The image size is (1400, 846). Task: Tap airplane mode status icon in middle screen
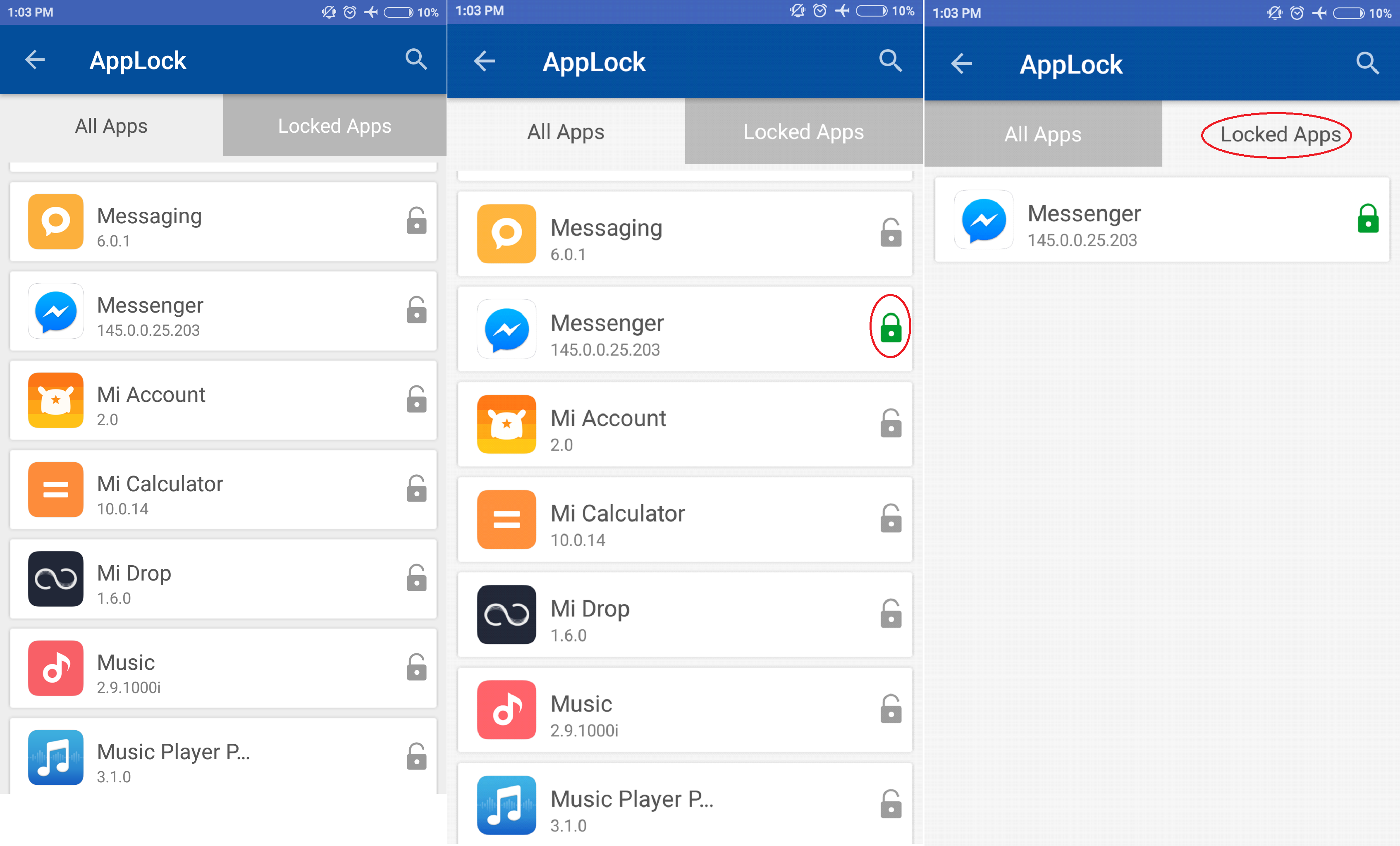click(x=843, y=11)
